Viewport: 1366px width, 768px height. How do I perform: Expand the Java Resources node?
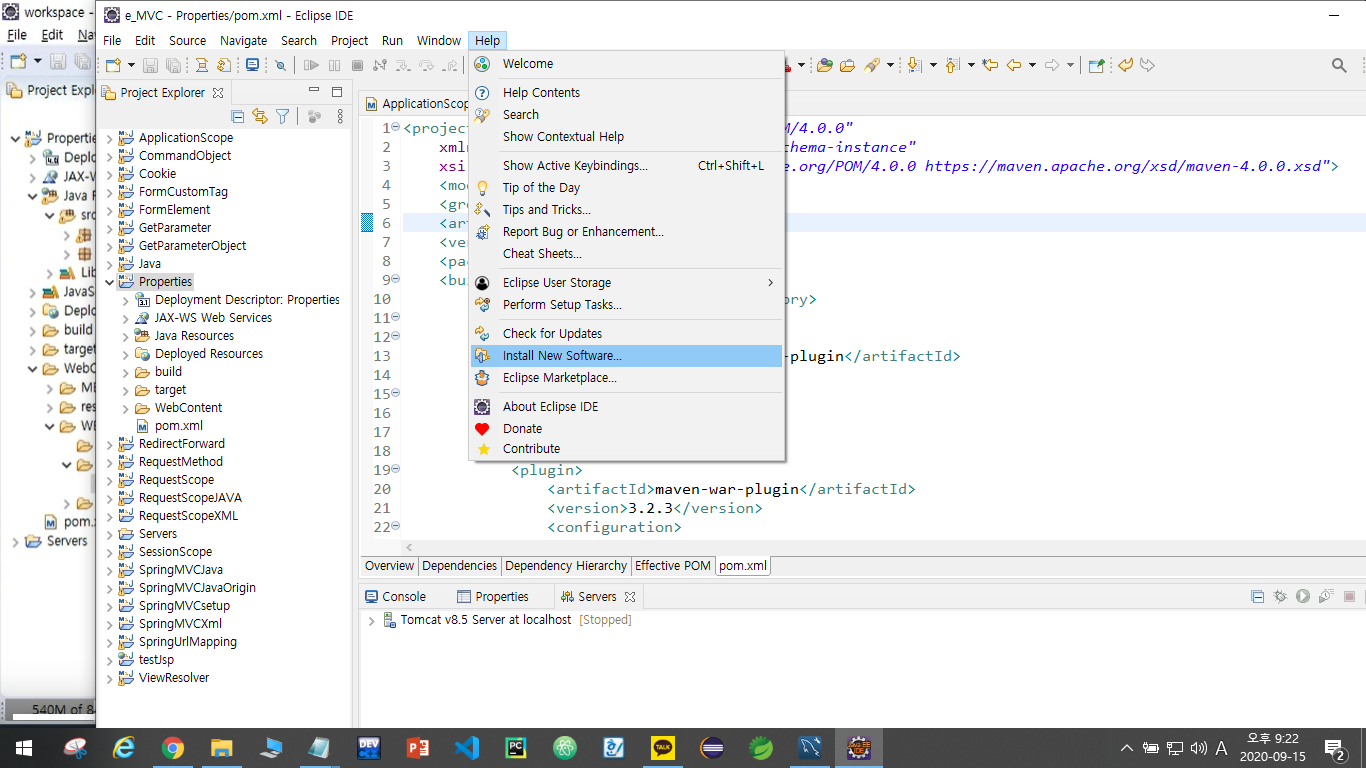pyautogui.click(x=125, y=336)
